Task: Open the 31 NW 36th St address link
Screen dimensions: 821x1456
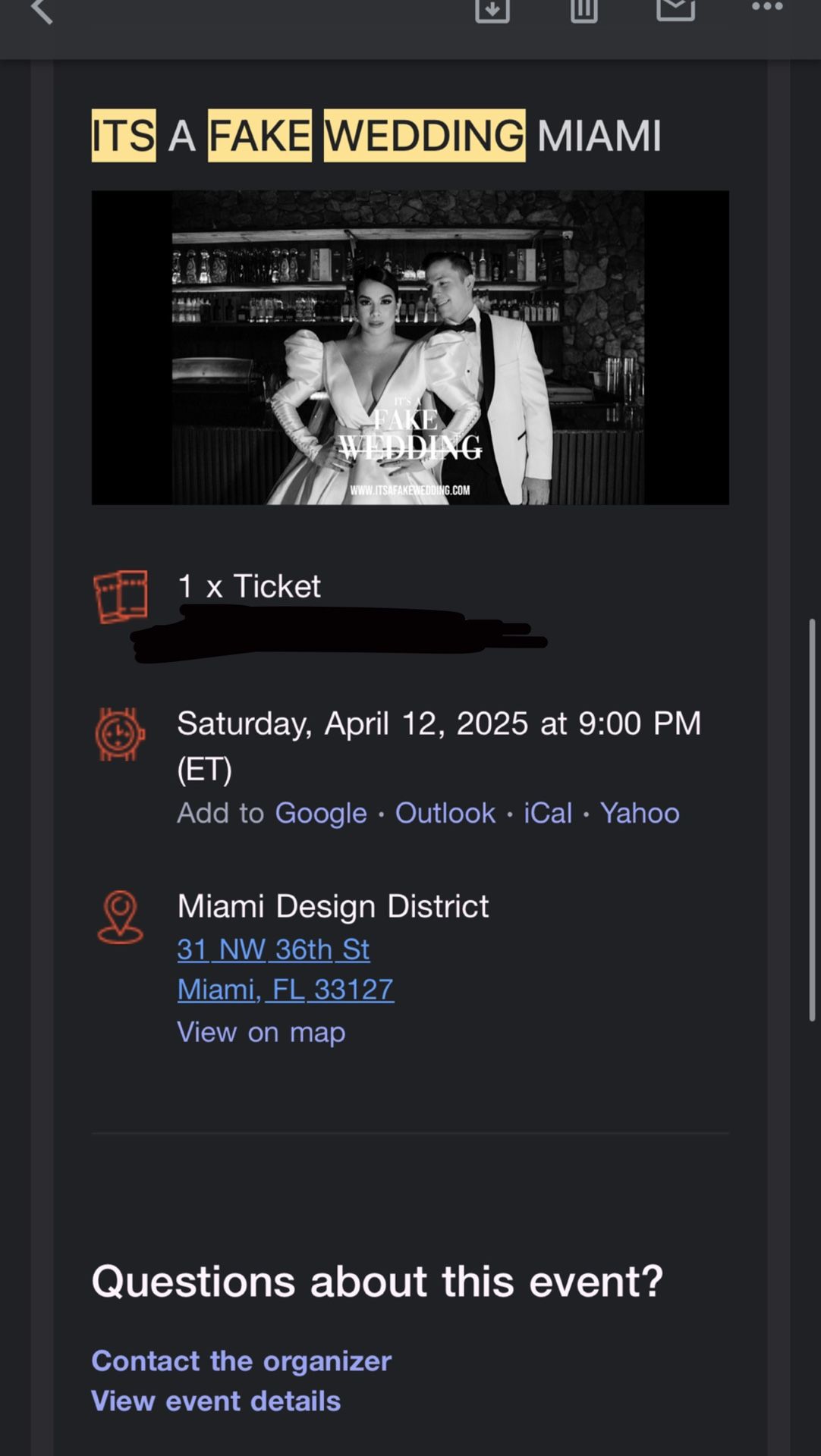Action: (273, 949)
